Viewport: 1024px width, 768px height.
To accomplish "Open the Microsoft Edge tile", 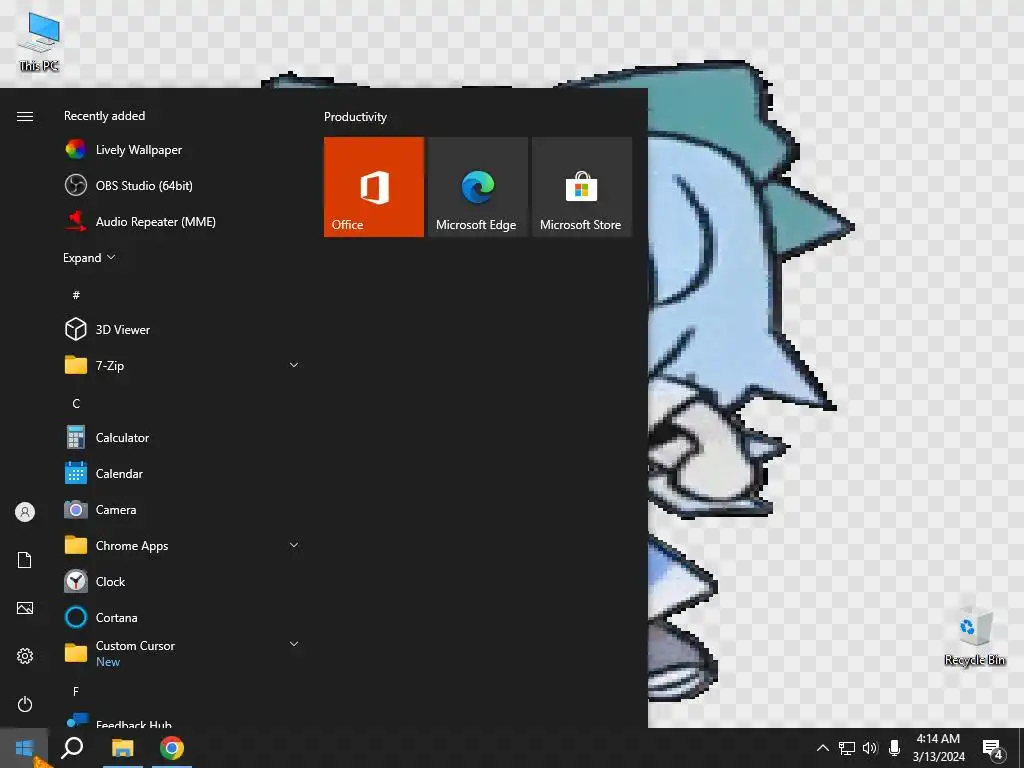I will pos(477,187).
